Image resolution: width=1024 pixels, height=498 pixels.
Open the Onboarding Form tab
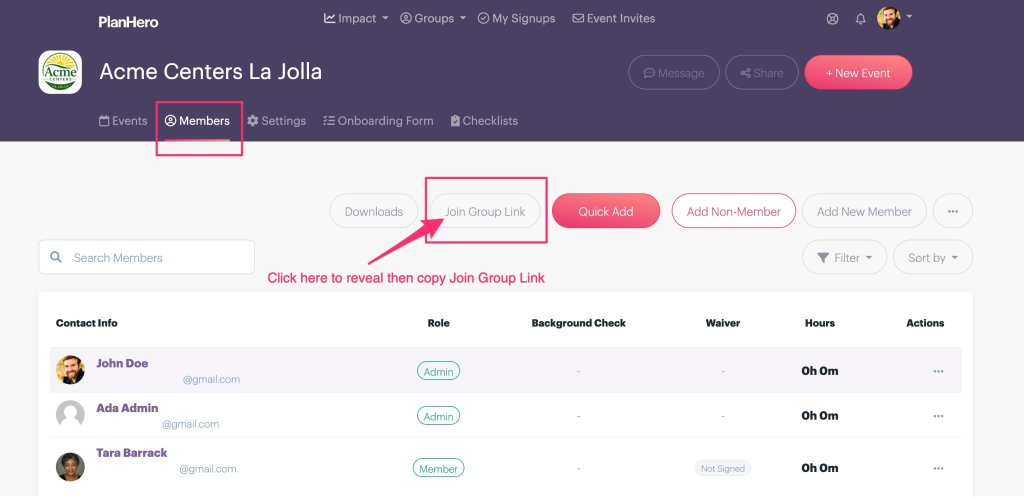click(x=378, y=121)
